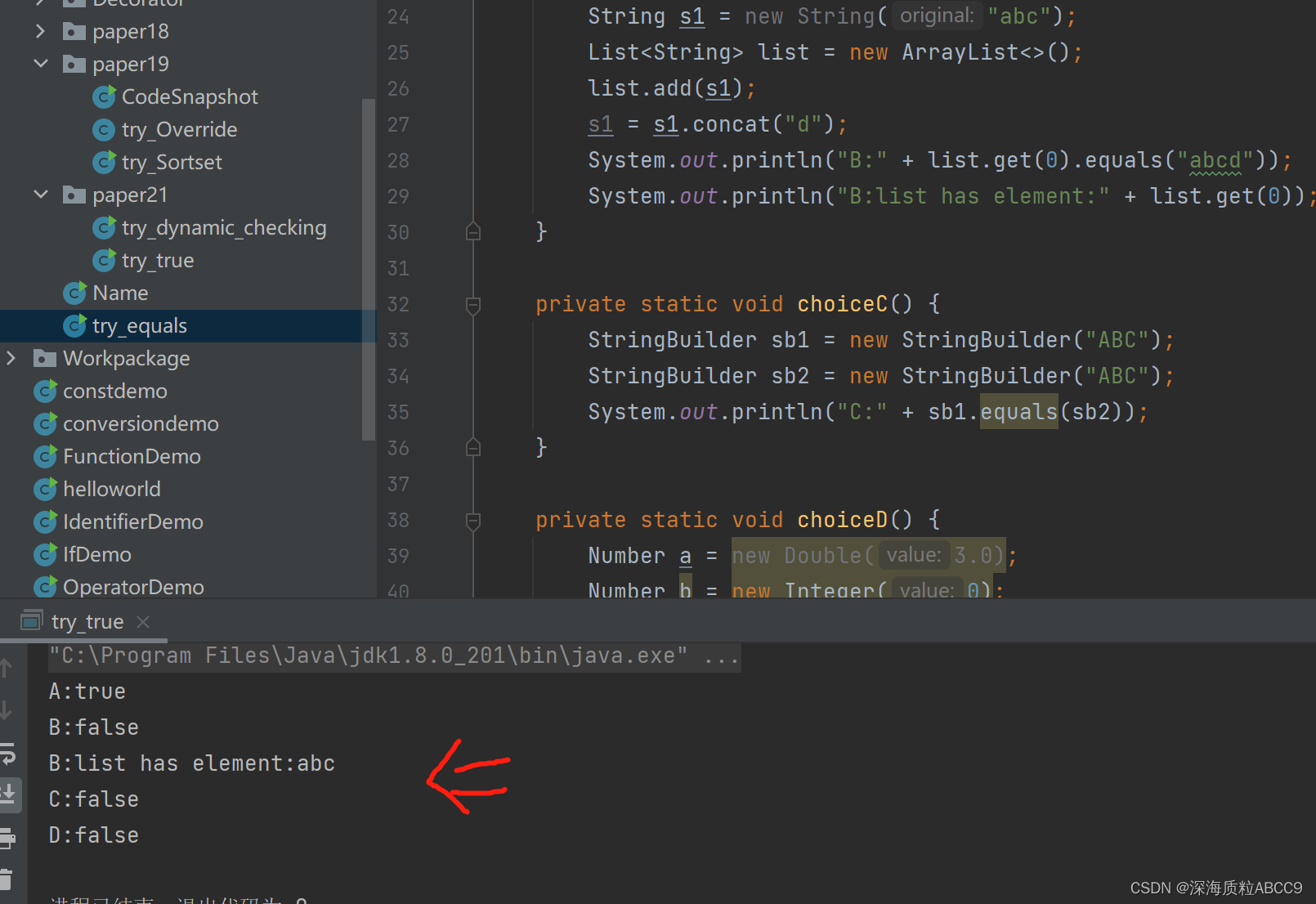
Task: Click the 'value: 3.0' hint on line 39
Action: pyautogui.click(x=940, y=556)
